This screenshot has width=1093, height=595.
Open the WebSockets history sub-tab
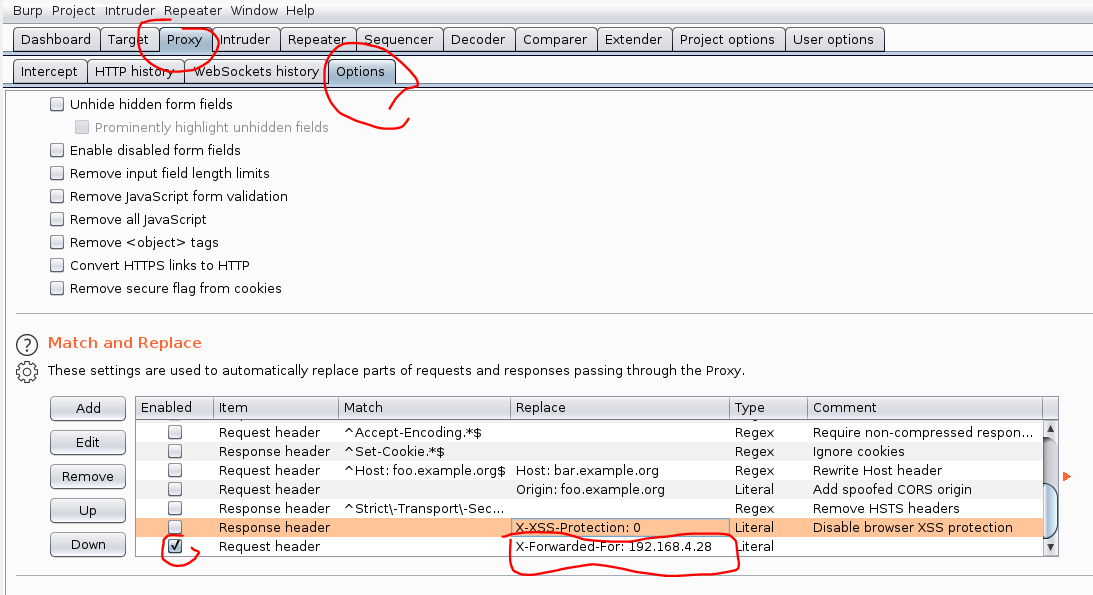(257, 72)
